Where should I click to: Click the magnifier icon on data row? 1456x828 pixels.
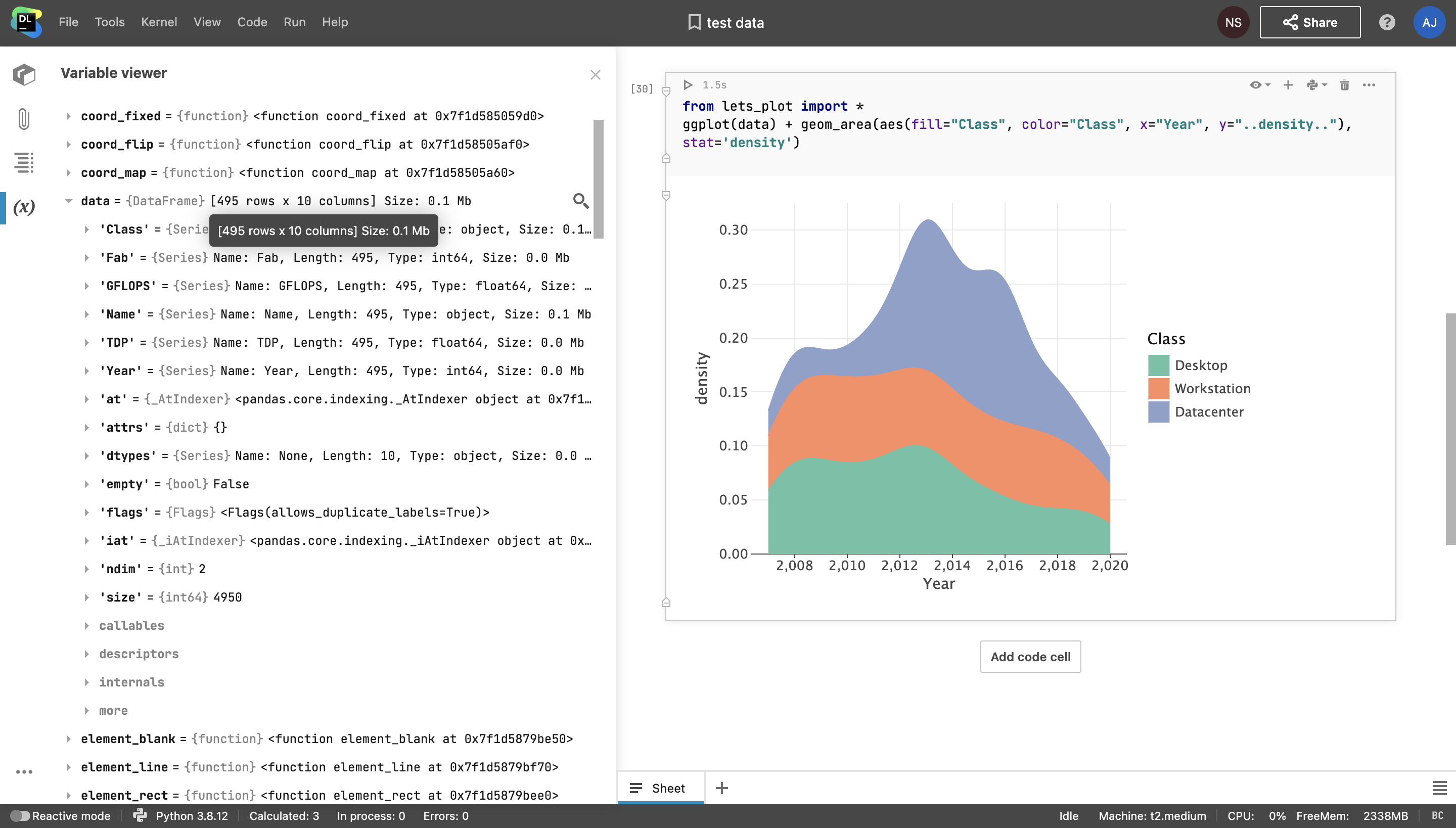(580, 201)
